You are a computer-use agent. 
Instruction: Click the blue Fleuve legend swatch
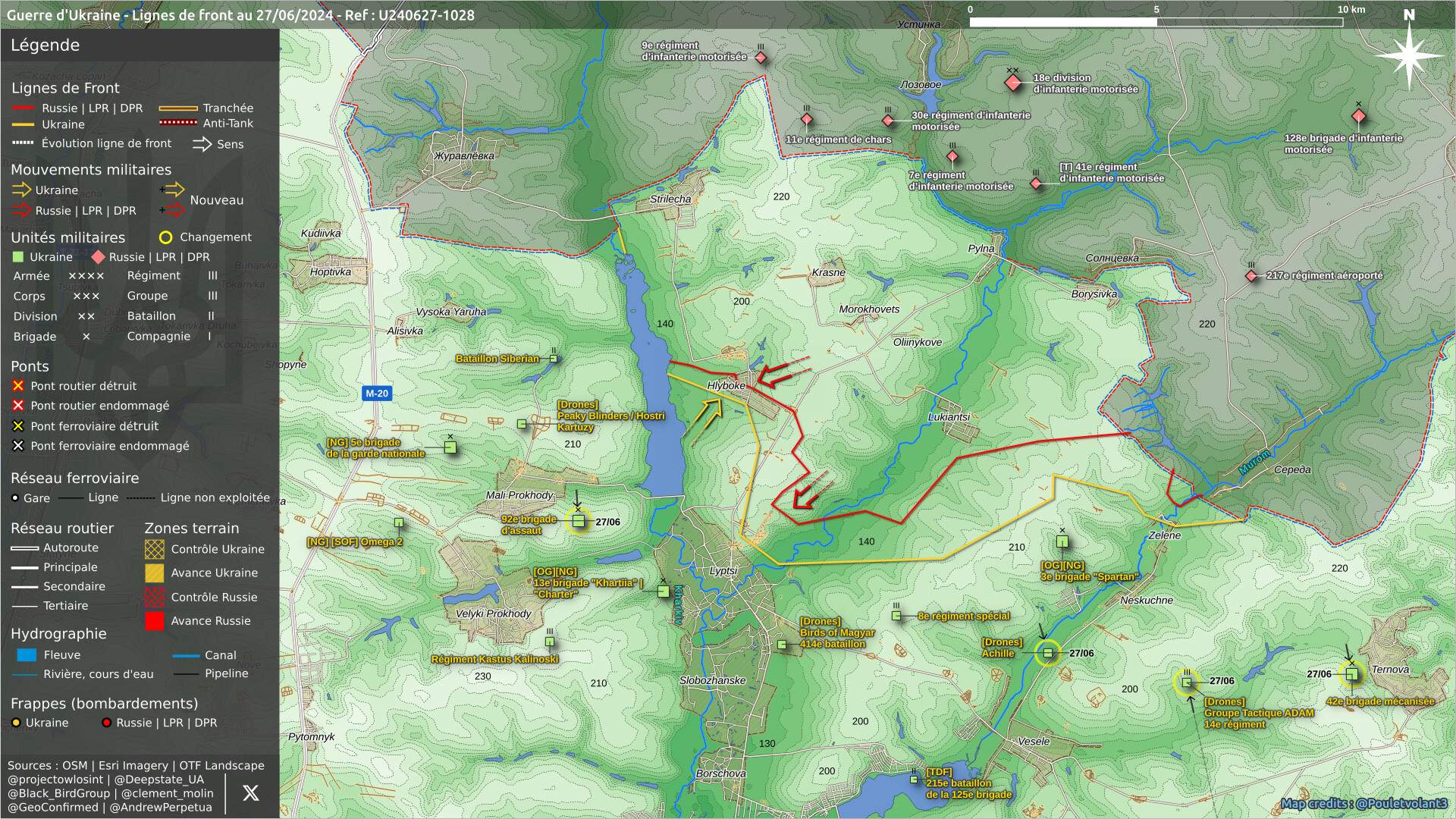[x=27, y=655]
